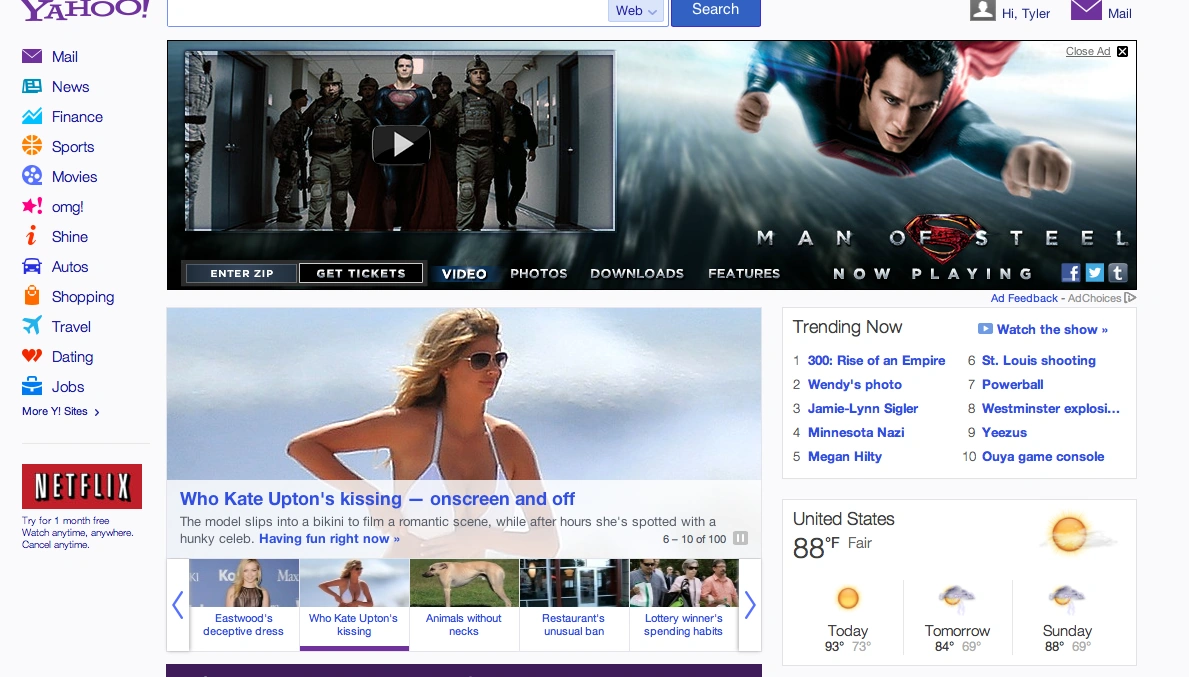
Task: Open trending topic Powerball
Action: click(x=1012, y=384)
